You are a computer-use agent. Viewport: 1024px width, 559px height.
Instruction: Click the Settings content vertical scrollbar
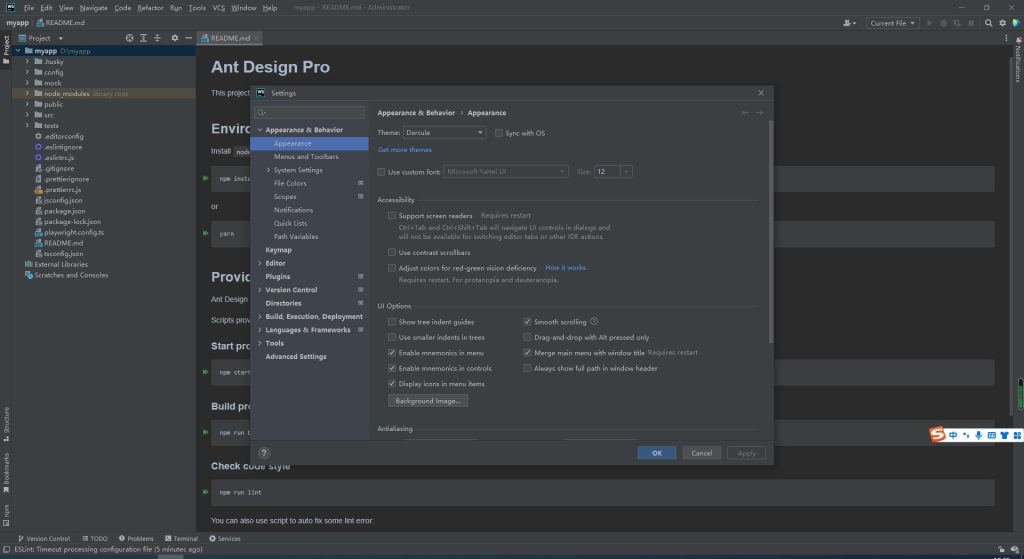pyautogui.click(x=771, y=232)
